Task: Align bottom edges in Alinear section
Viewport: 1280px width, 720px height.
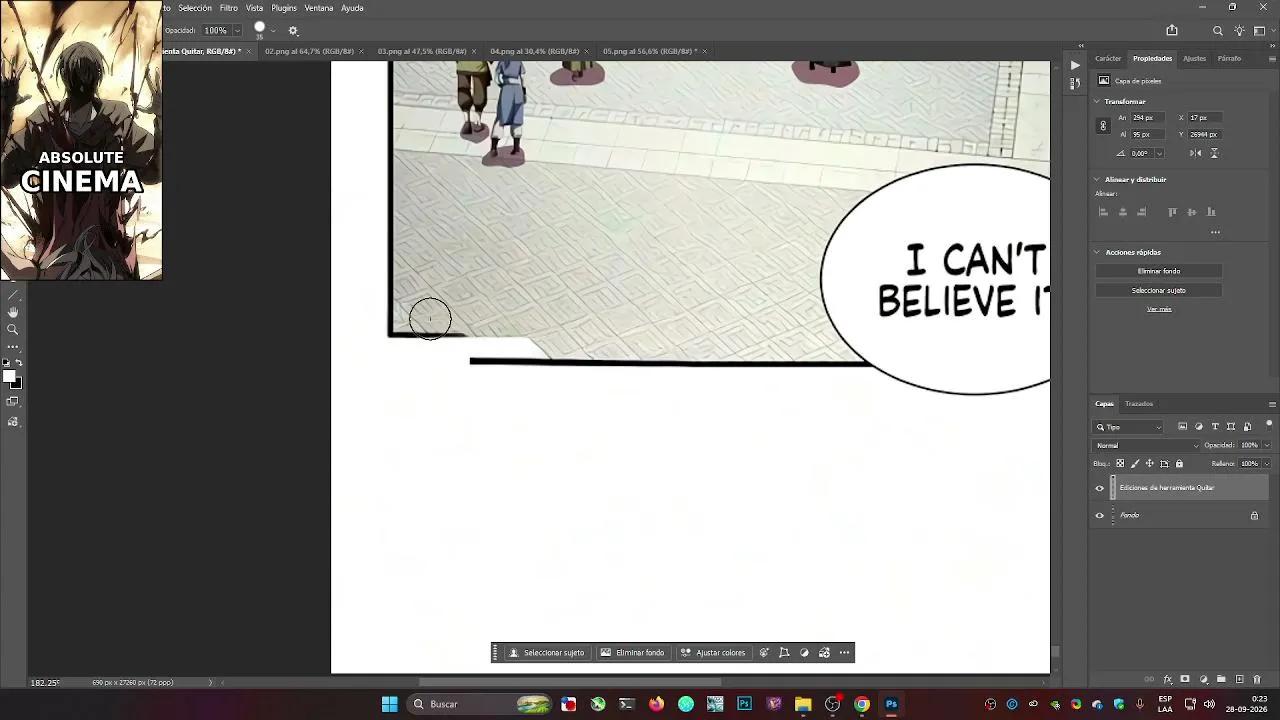Action: pos(1211,212)
